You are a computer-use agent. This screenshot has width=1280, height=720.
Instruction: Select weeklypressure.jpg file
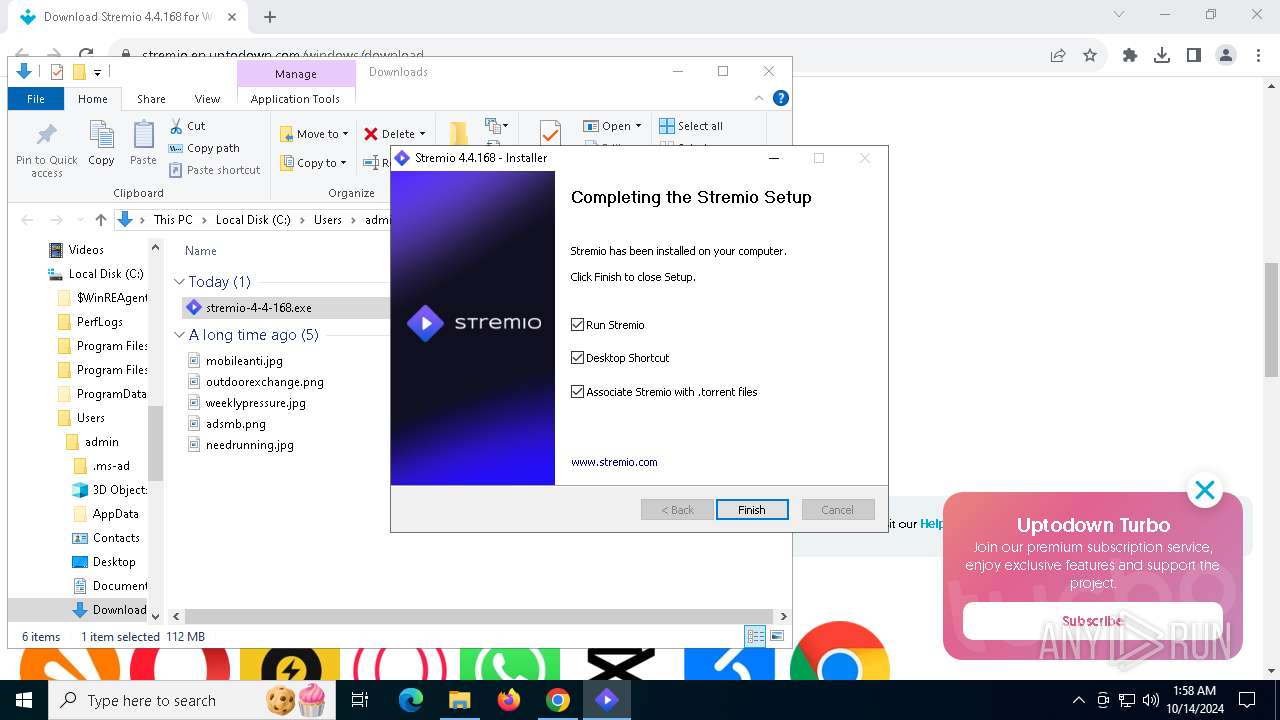255,403
